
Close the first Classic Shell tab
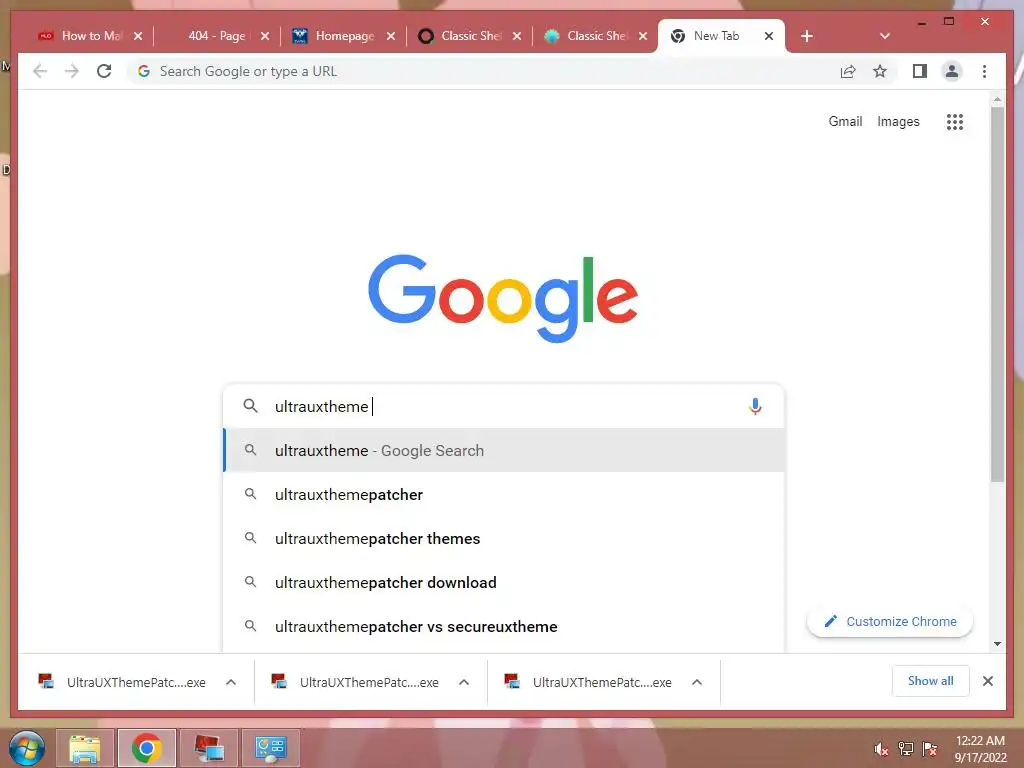coord(517,36)
